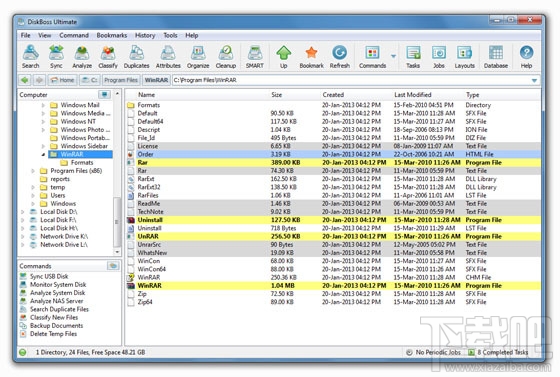Run the Delete Temp Files command

click(54, 334)
